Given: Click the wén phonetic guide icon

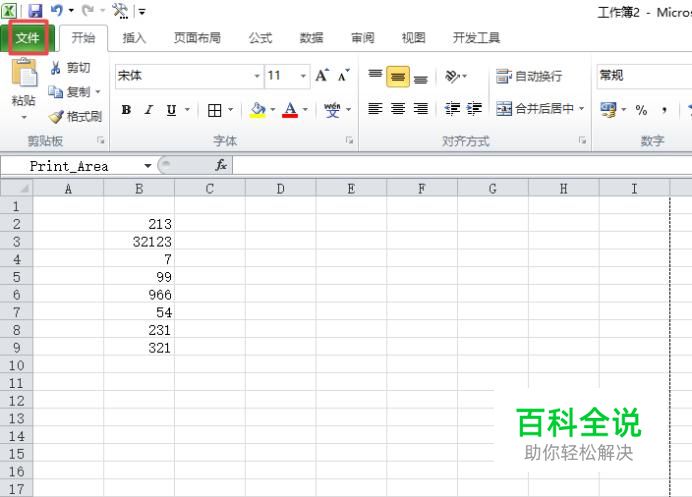Looking at the screenshot, I should coord(332,109).
